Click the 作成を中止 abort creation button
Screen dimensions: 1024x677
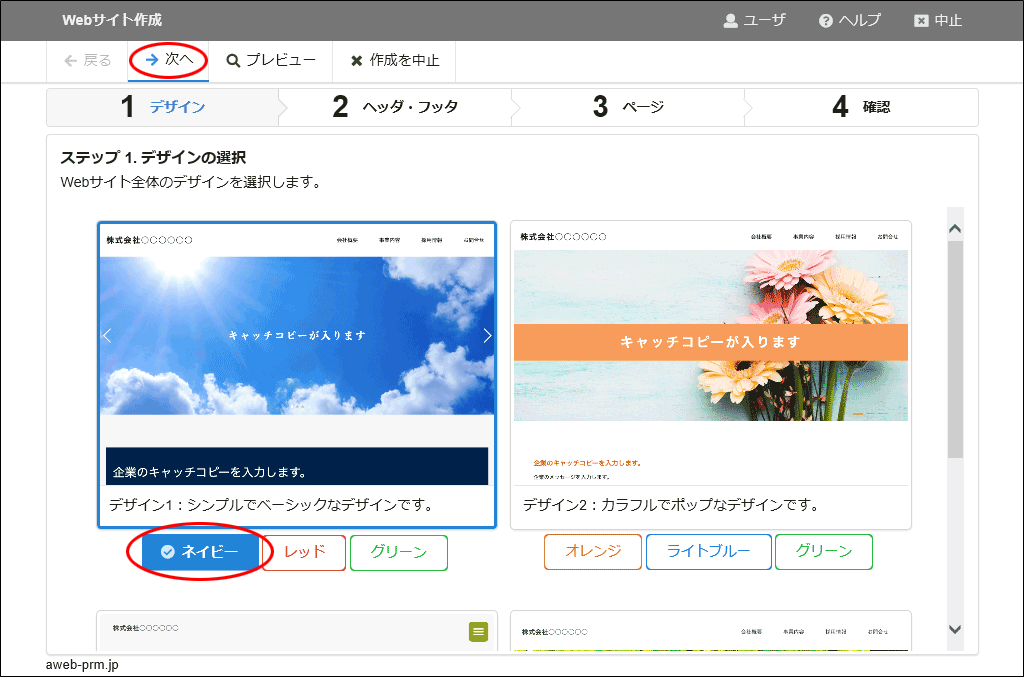[x=394, y=61]
